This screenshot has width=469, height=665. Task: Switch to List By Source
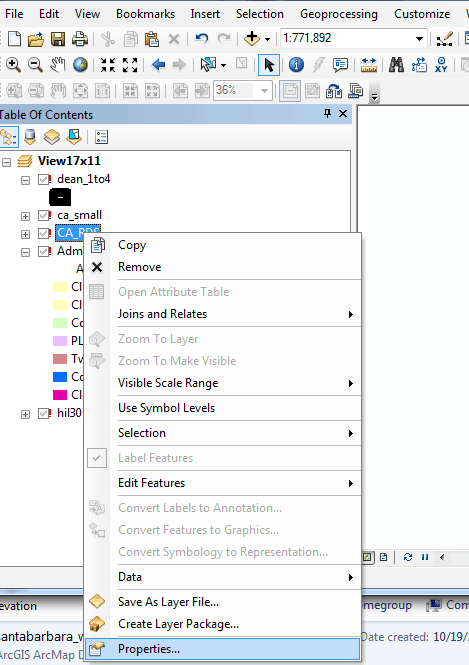point(30,137)
